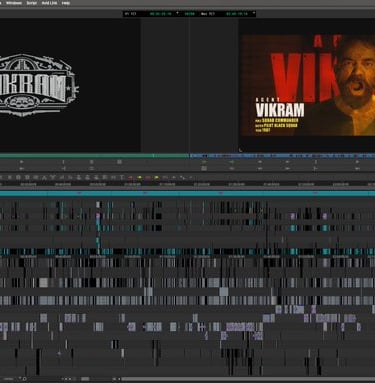375x383 pixels.
Task: Click the record monitor showing the Agent Vikram poster
Action: (x=308, y=85)
